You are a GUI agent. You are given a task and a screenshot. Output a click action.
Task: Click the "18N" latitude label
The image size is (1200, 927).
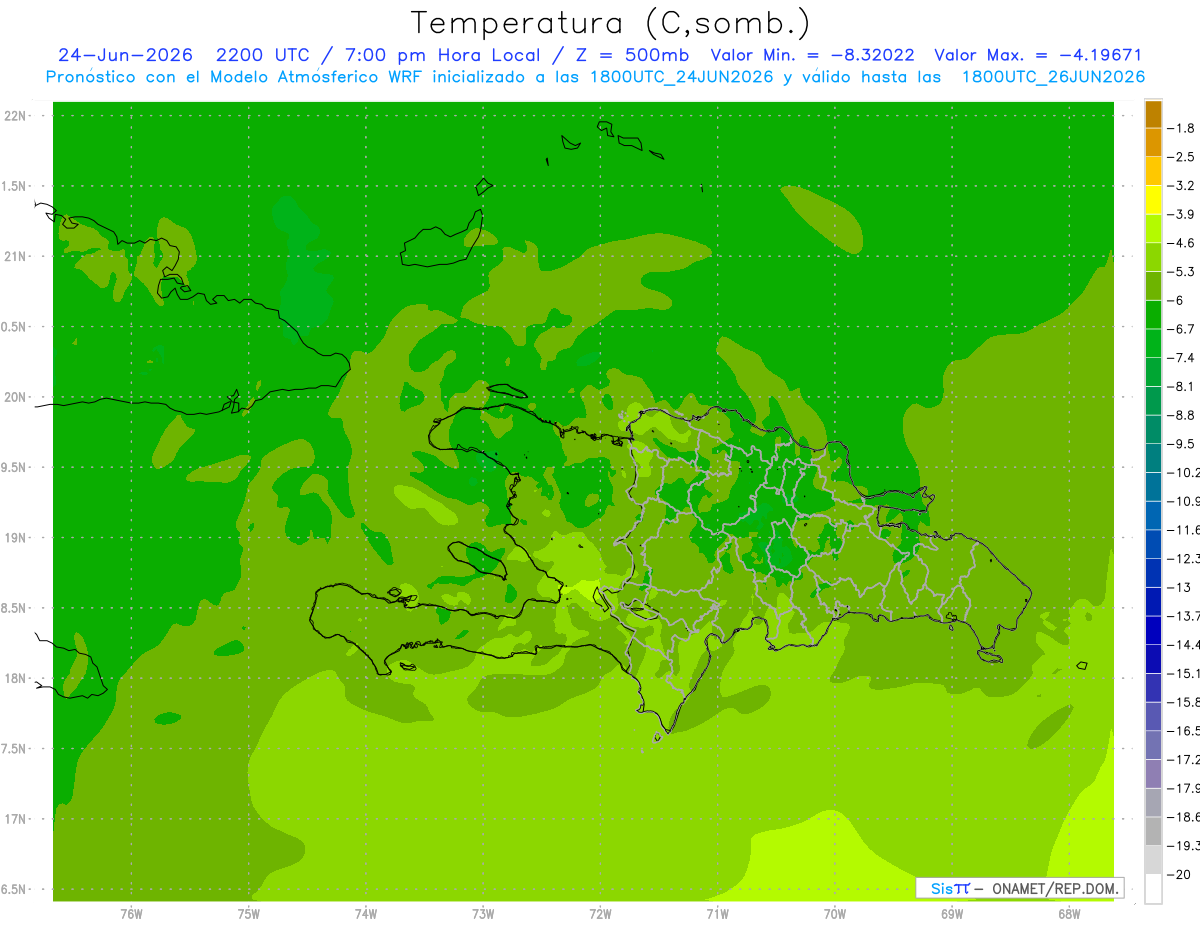(x=15, y=678)
